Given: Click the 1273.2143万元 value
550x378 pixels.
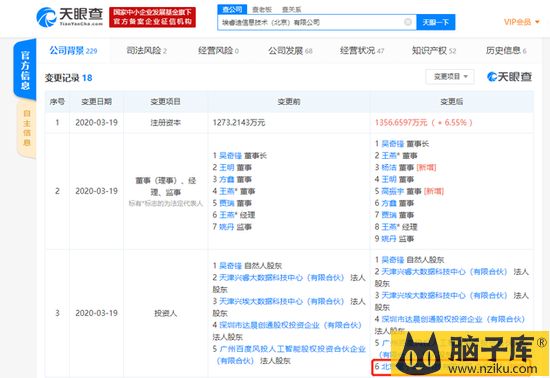Looking at the screenshot, I should click(239, 123).
